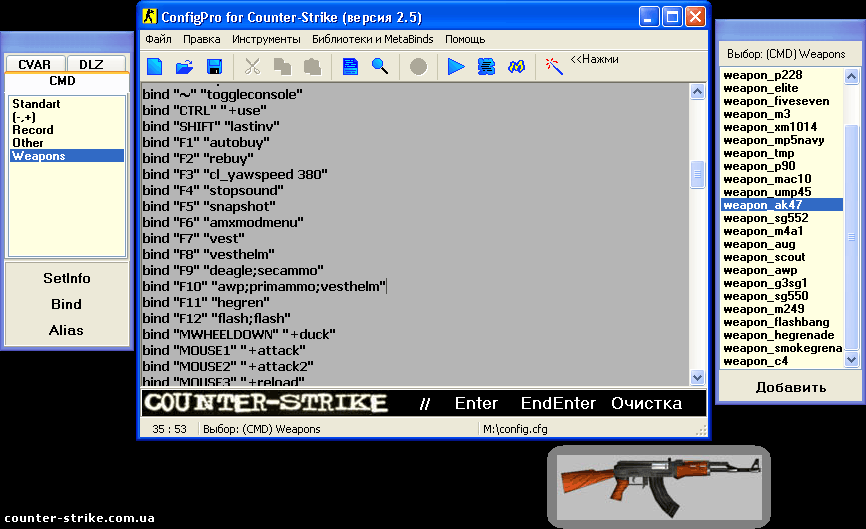Screen dimensions: 866x529
Task: Select weapon_flashbang in the list
Action: click(x=781, y=322)
